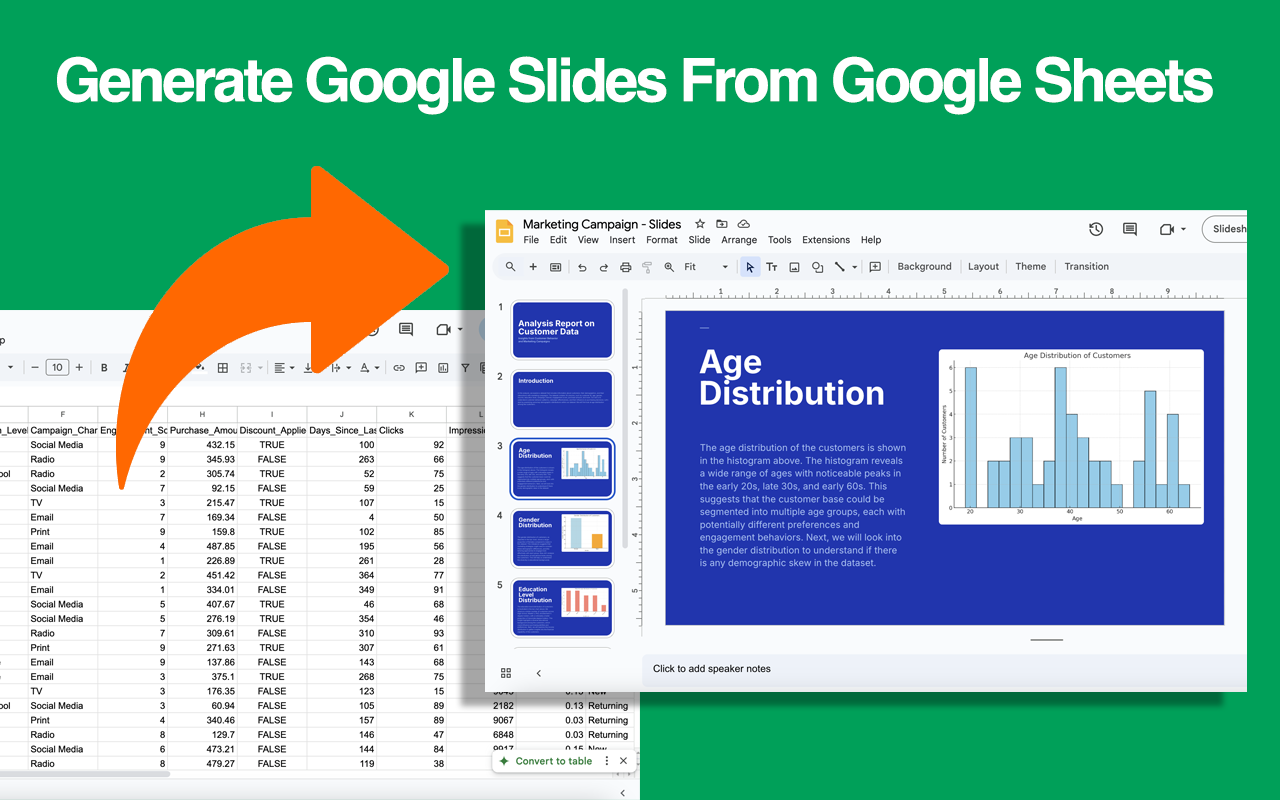Click the Age Distribution title on the slide

click(792, 378)
